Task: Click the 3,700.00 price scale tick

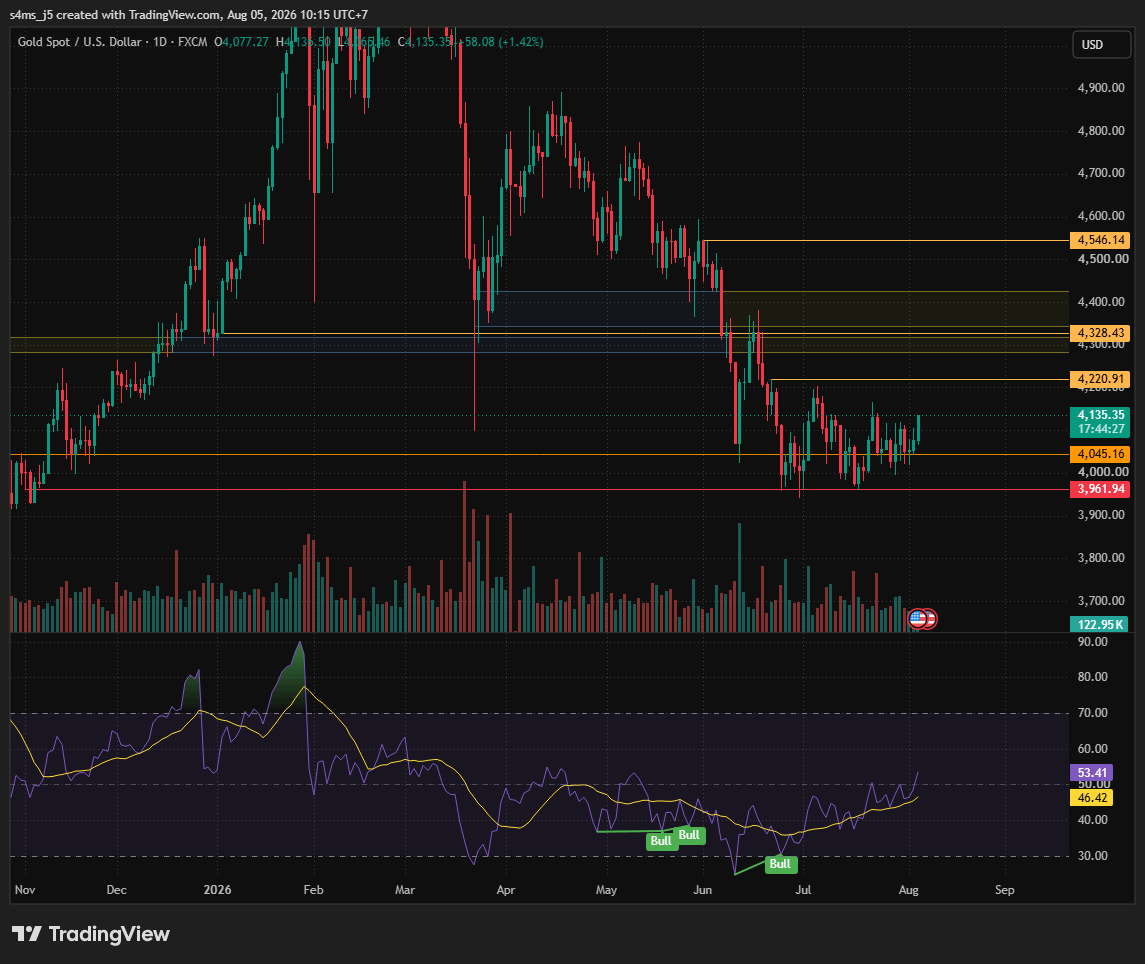Action: coord(1100,601)
